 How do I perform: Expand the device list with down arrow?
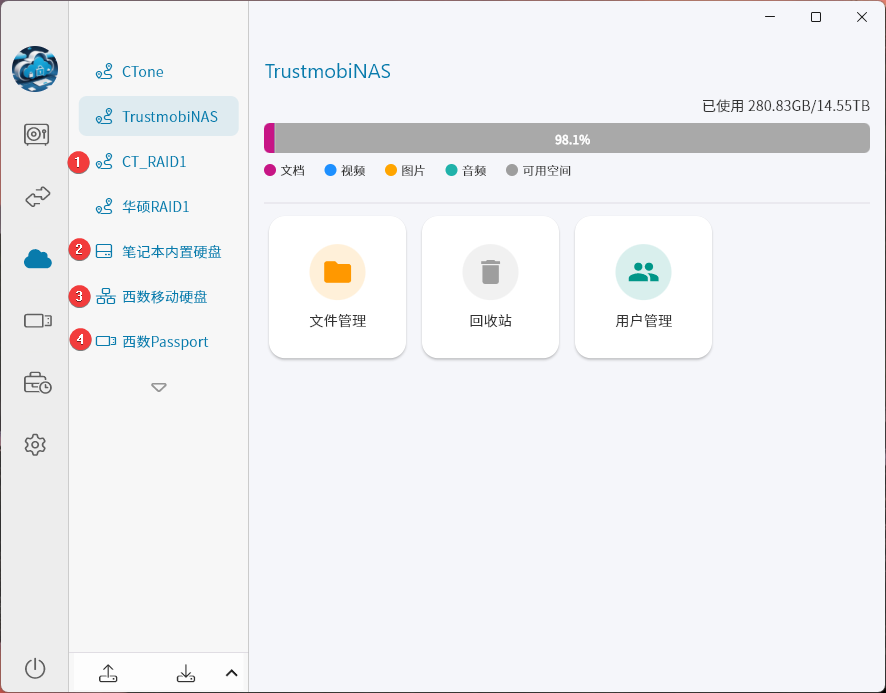pos(159,387)
